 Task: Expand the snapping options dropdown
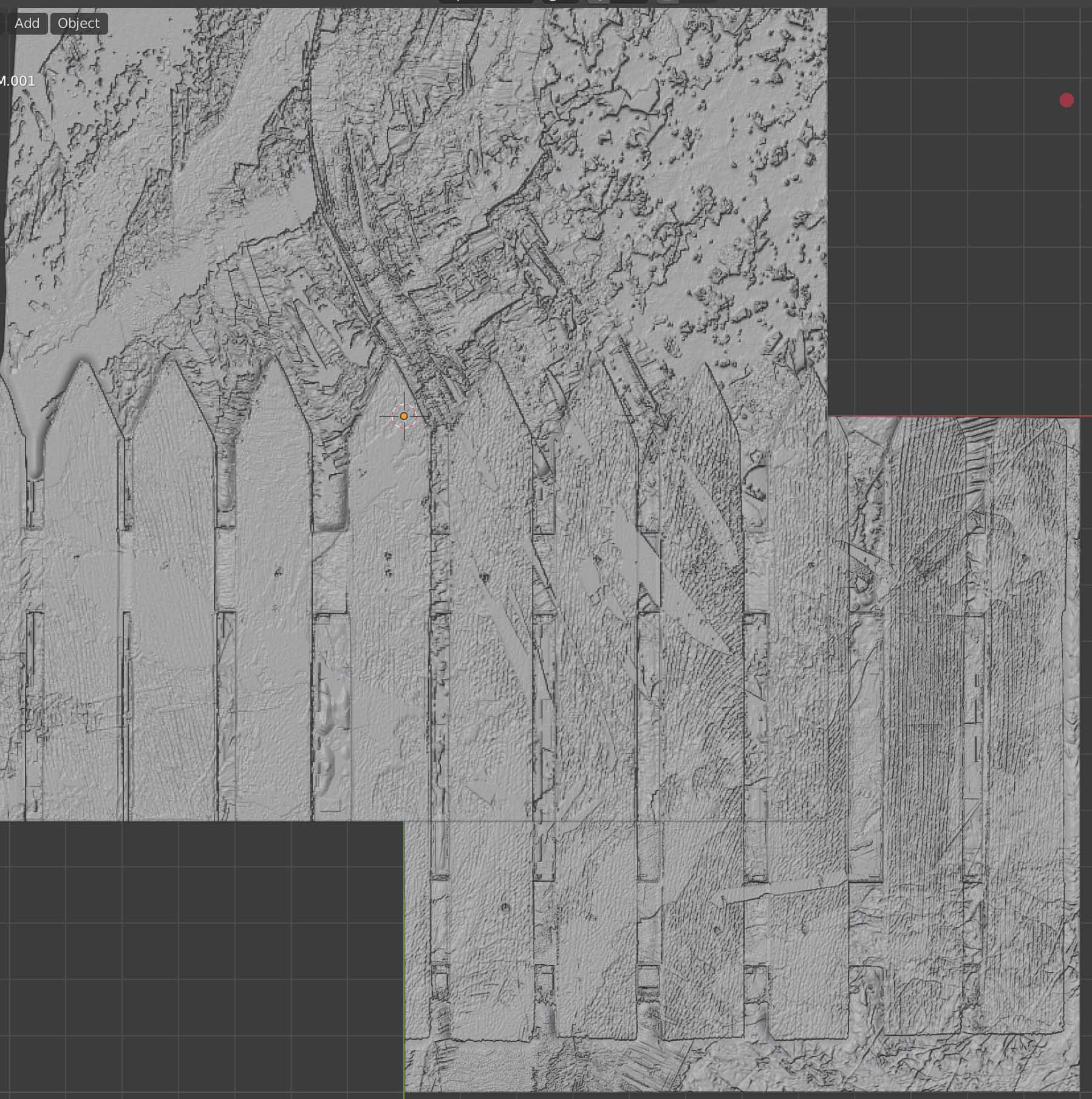629,2
